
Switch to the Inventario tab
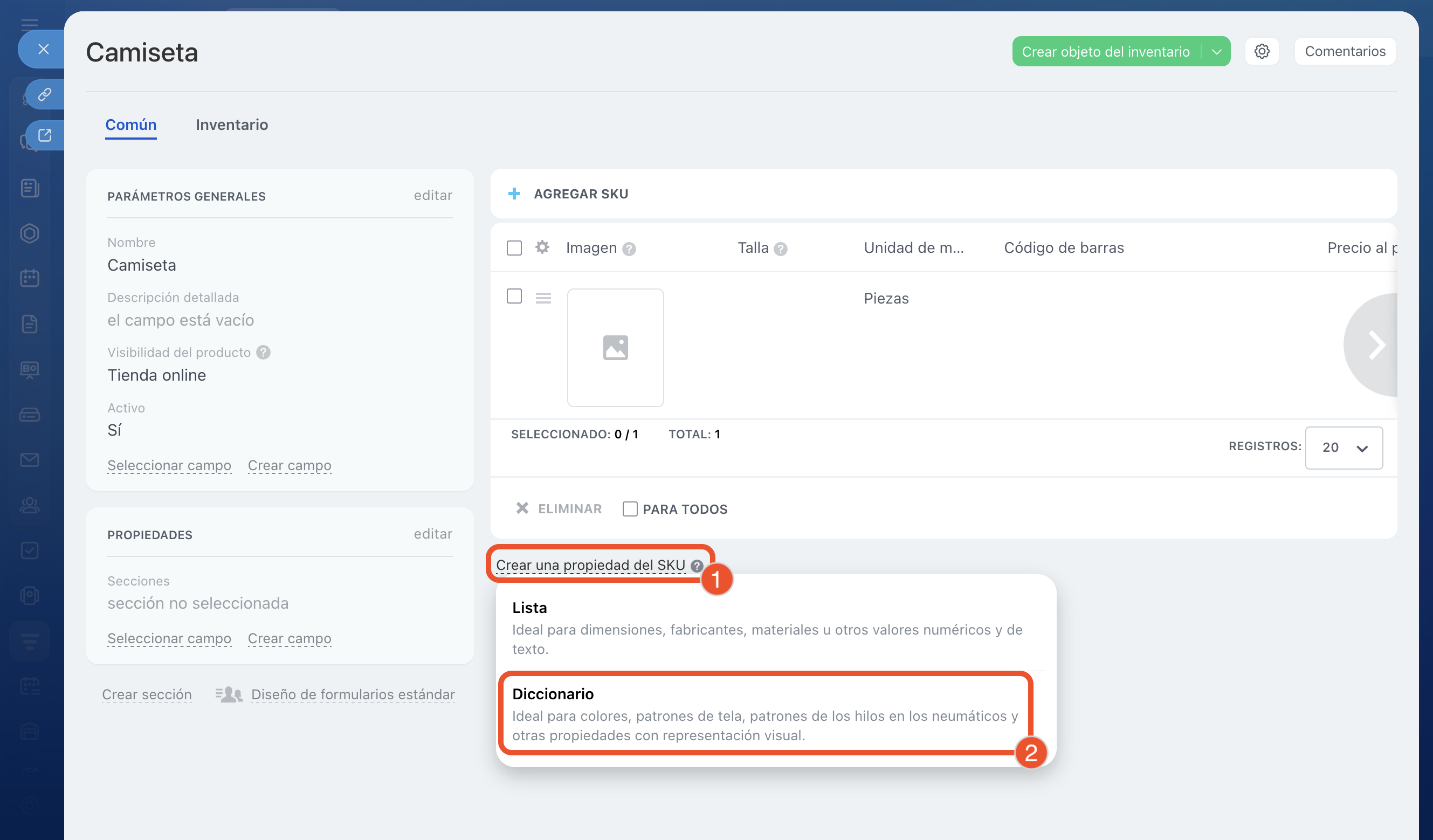click(x=231, y=125)
